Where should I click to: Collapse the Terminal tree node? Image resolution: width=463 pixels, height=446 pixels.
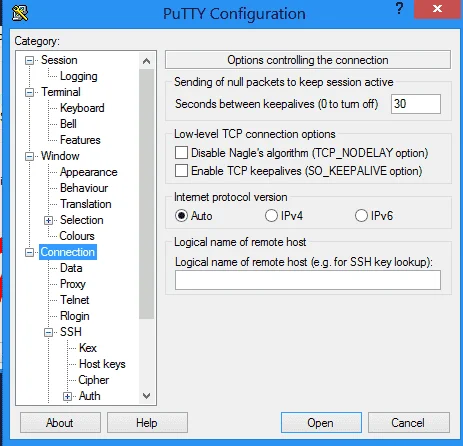(x=29, y=92)
